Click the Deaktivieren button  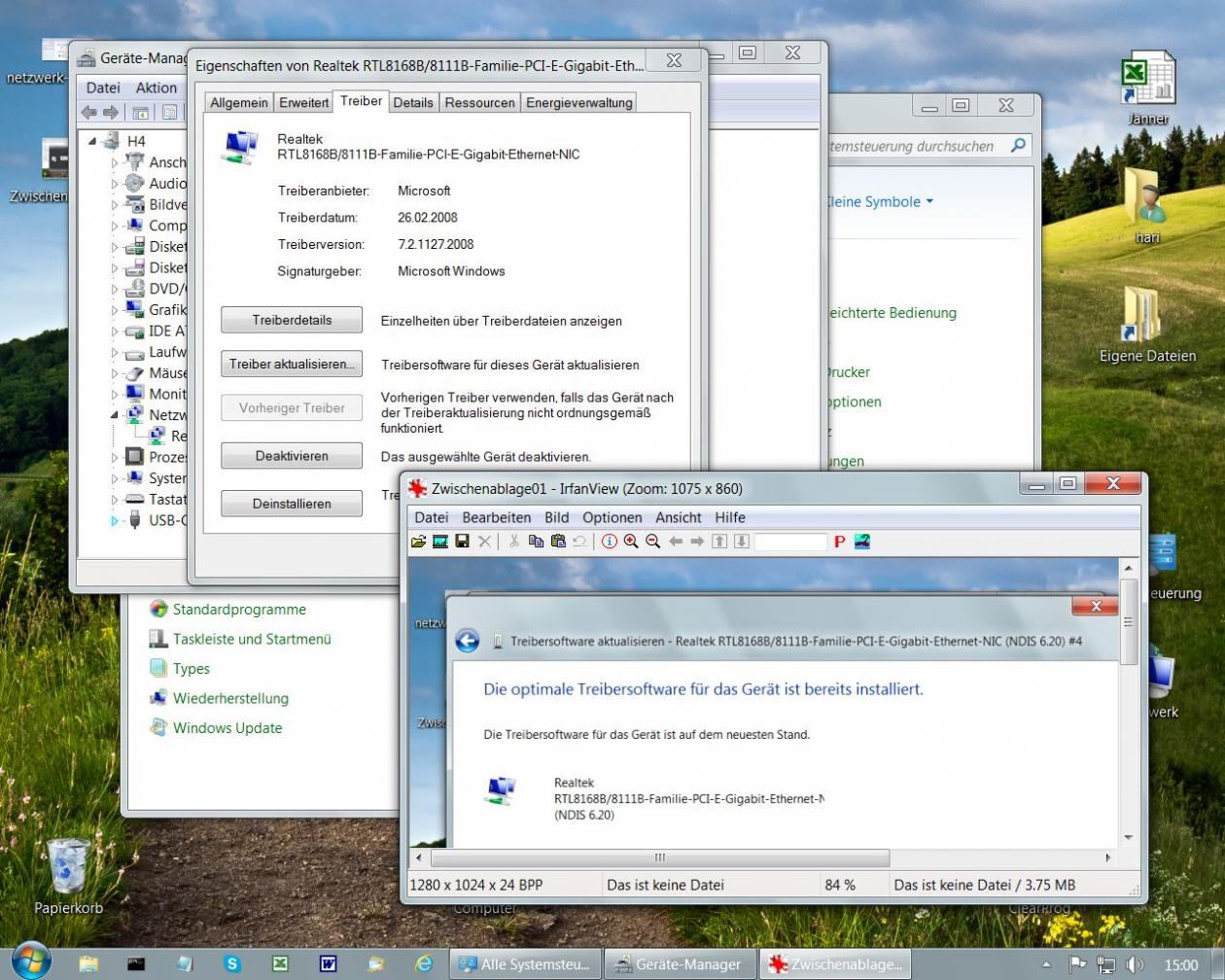pos(292,455)
